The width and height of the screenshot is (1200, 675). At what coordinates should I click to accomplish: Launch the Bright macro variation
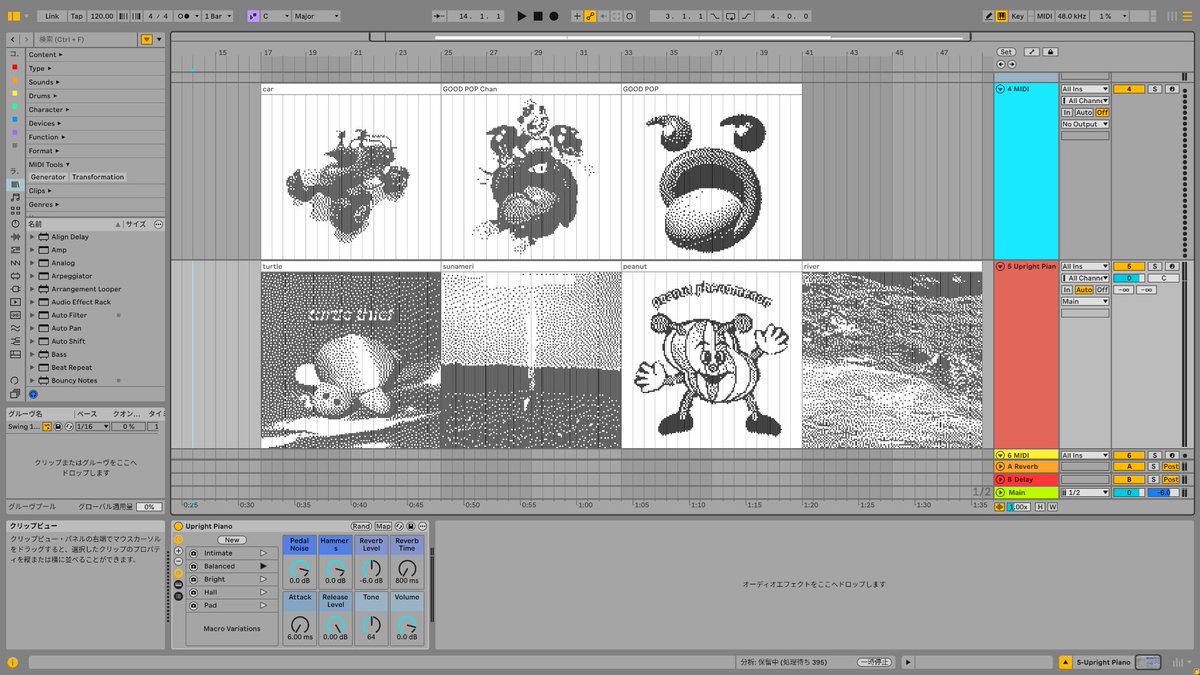[263, 579]
